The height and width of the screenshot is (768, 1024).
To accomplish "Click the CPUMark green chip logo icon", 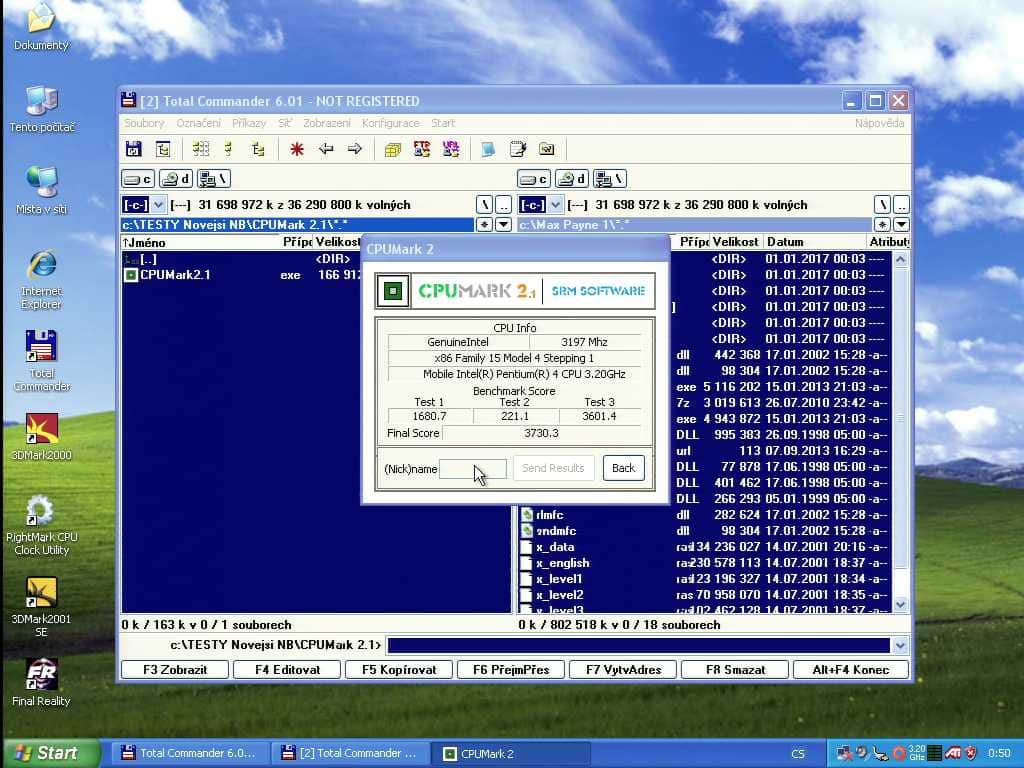I will point(392,291).
